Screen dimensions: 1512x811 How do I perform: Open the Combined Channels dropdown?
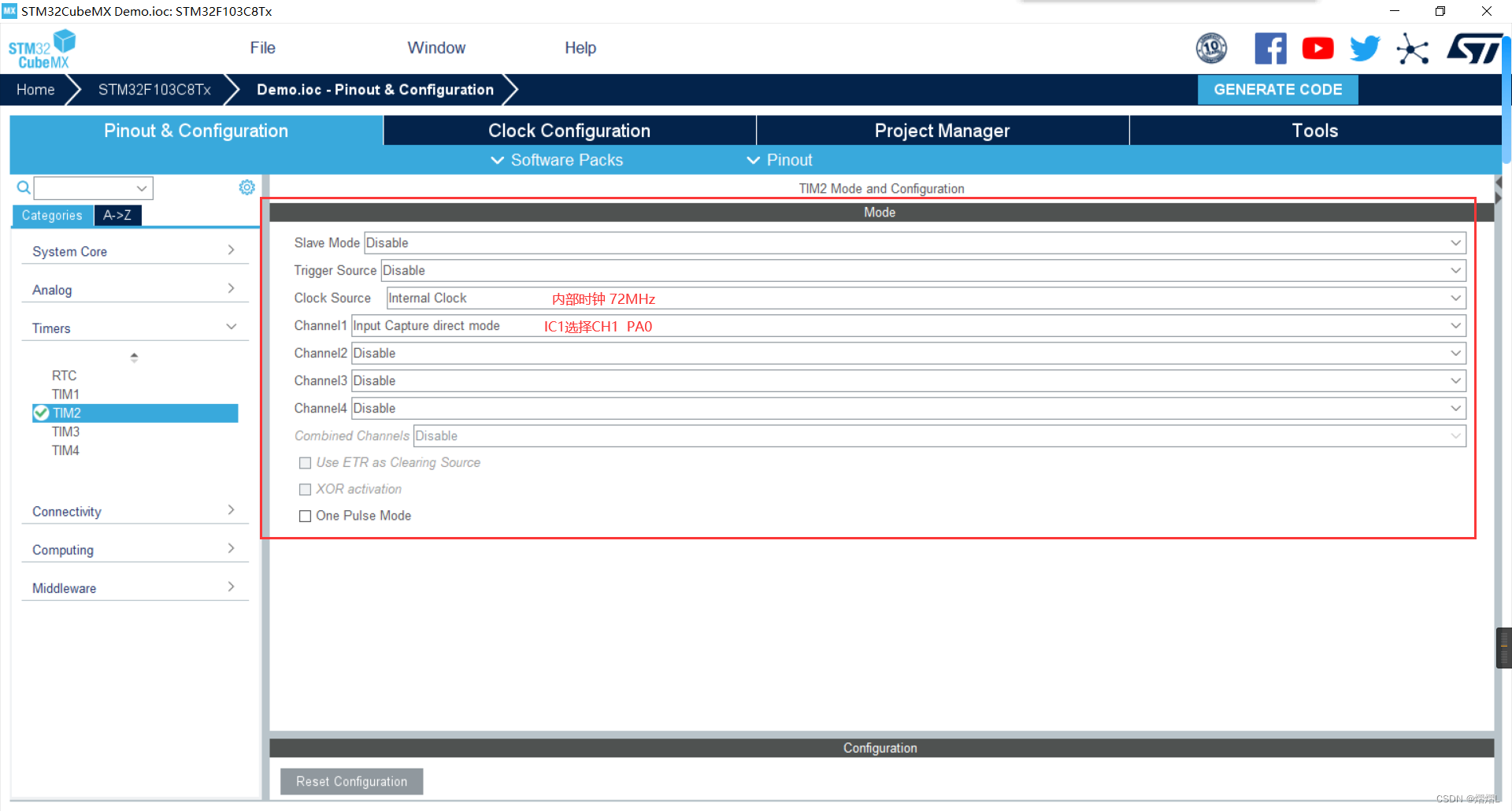click(939, 435)
